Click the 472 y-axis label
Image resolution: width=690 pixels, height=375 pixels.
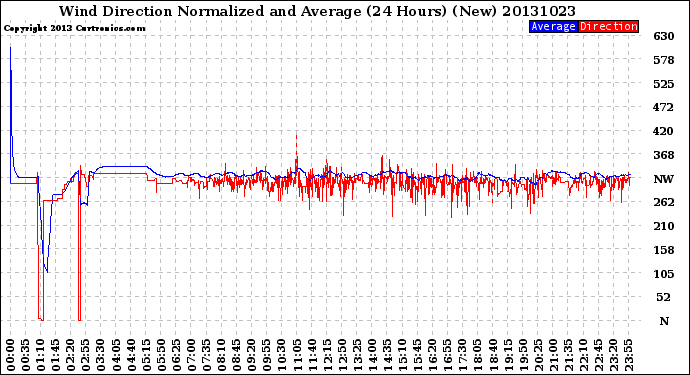pyautogui.click(x=664, y=107)
